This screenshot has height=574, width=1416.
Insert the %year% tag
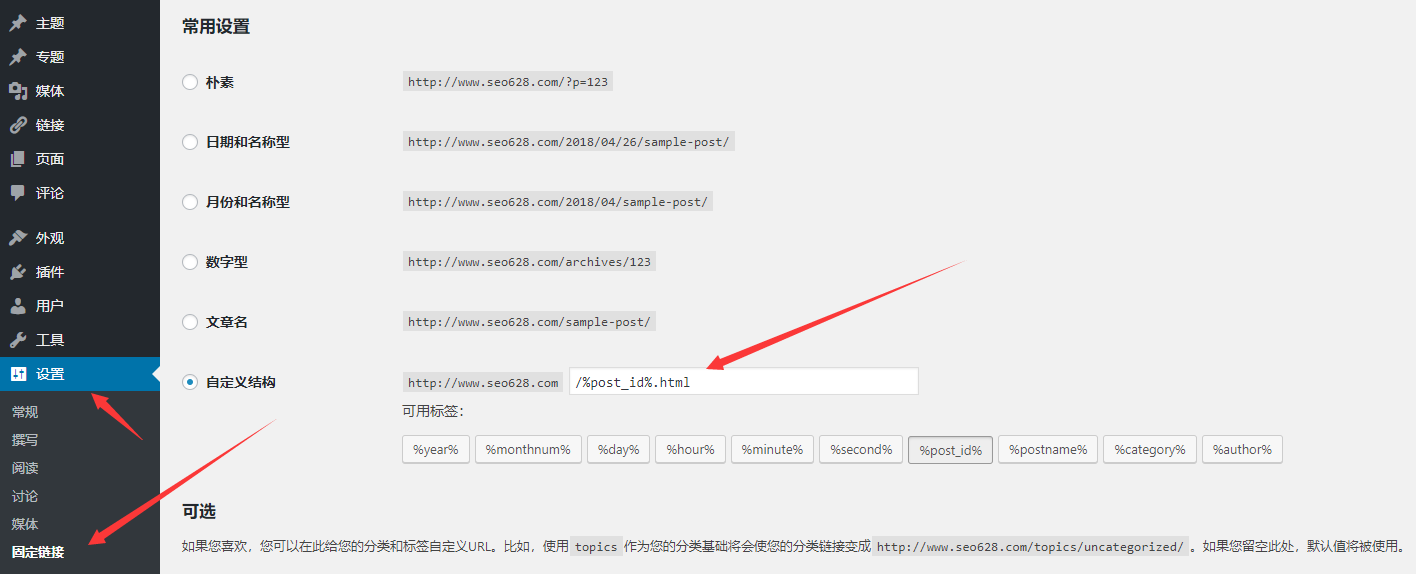(x=436, y=450)
